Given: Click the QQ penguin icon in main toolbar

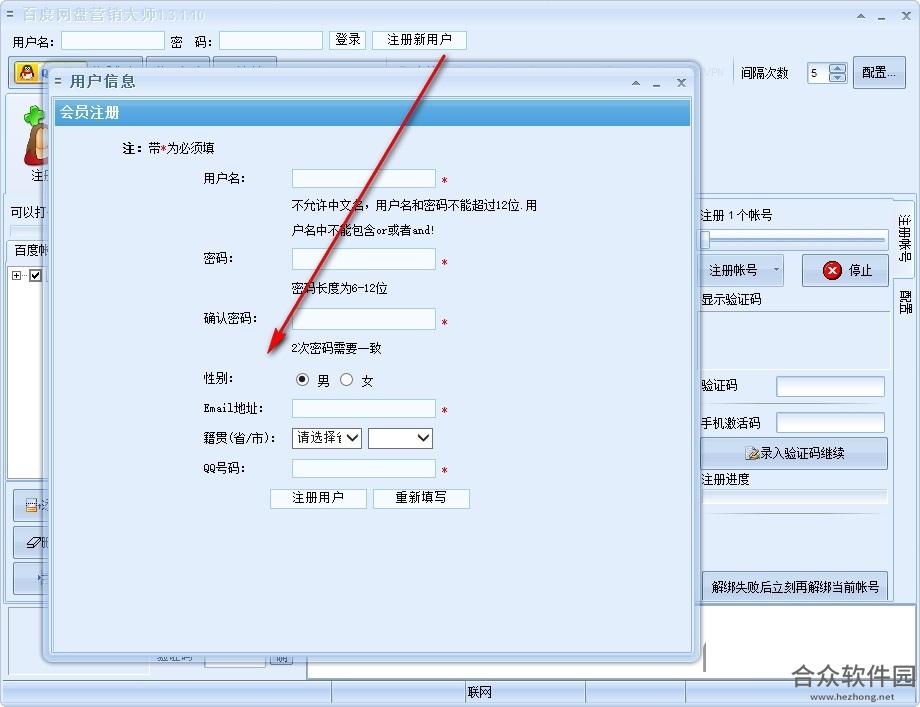Looking at the screenshot, I should click(x=26, y=73).
